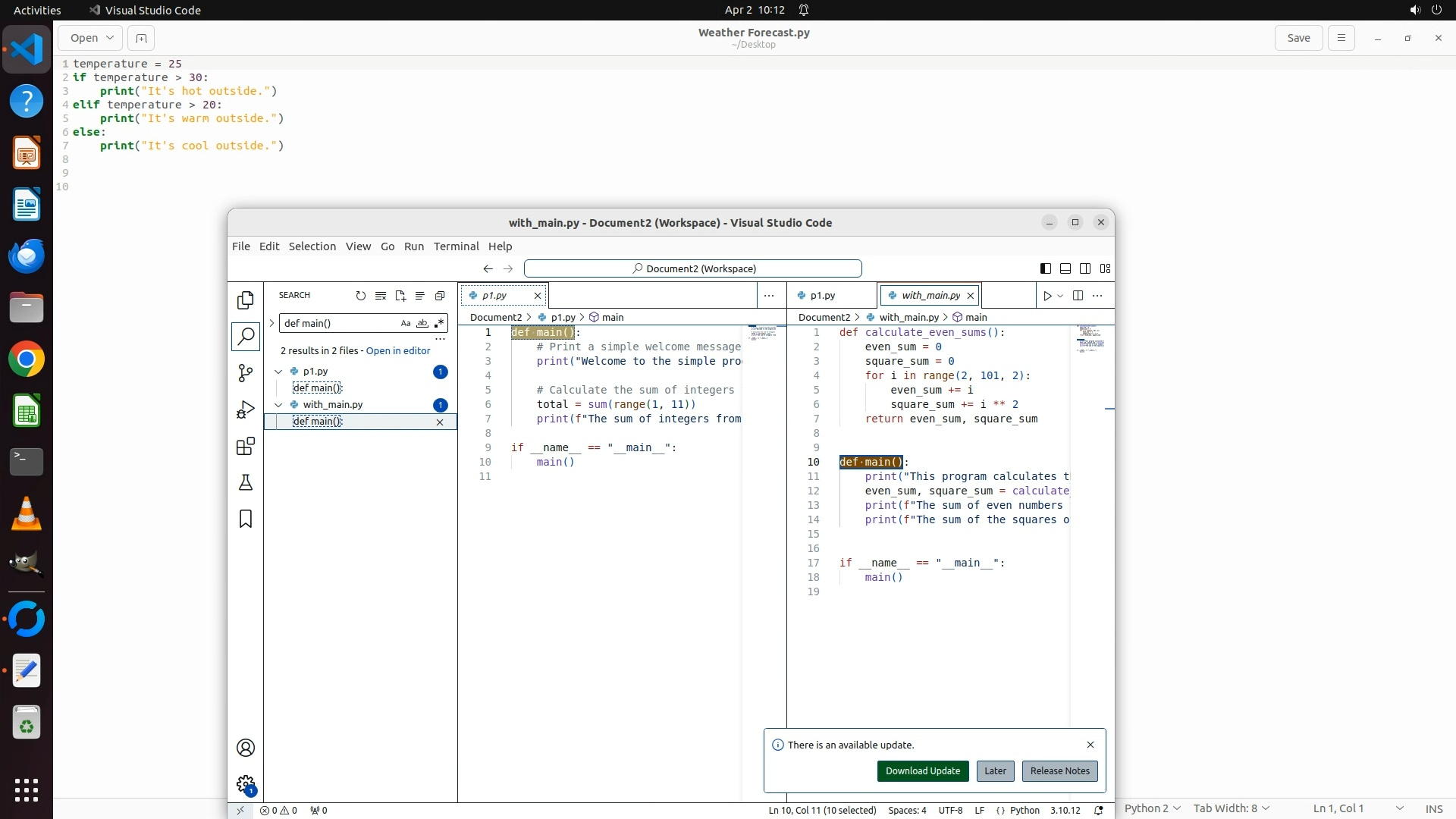
Task: Click the Download Update button
Action: click(x=922, y=771)
